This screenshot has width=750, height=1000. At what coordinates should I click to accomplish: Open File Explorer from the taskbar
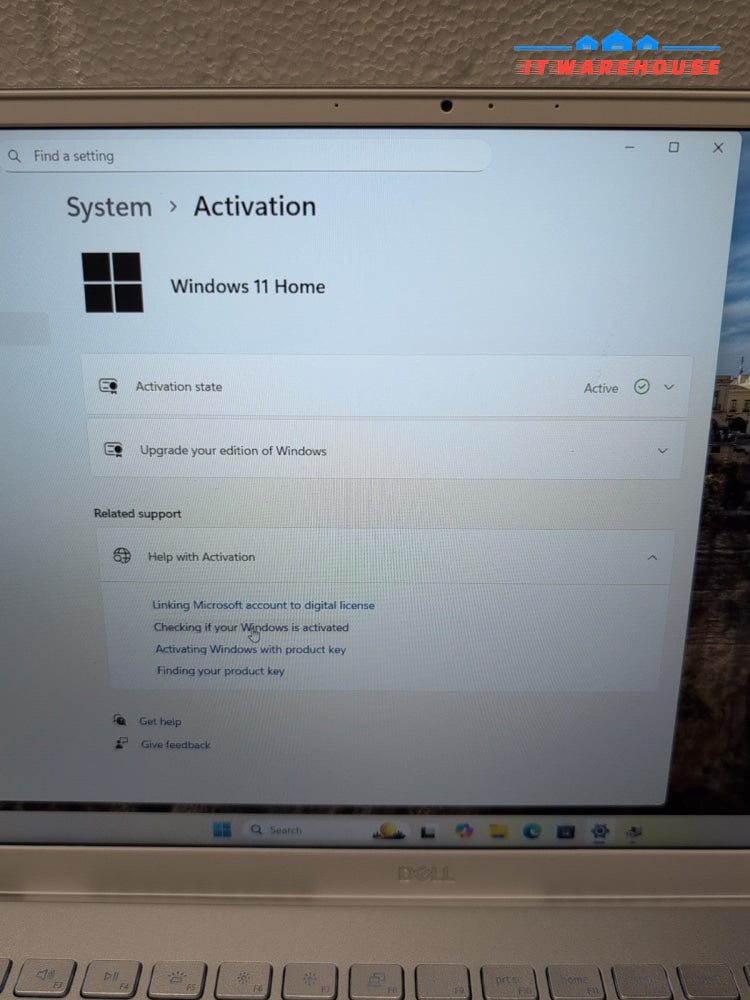[x=498, y=831]
